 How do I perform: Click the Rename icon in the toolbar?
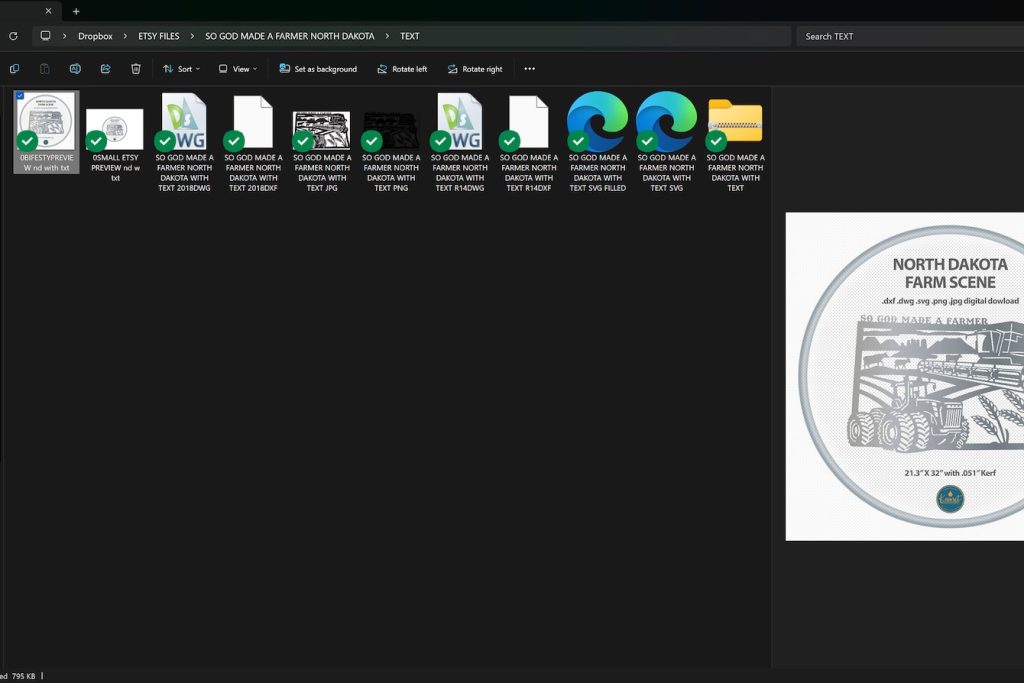[75, 69]
